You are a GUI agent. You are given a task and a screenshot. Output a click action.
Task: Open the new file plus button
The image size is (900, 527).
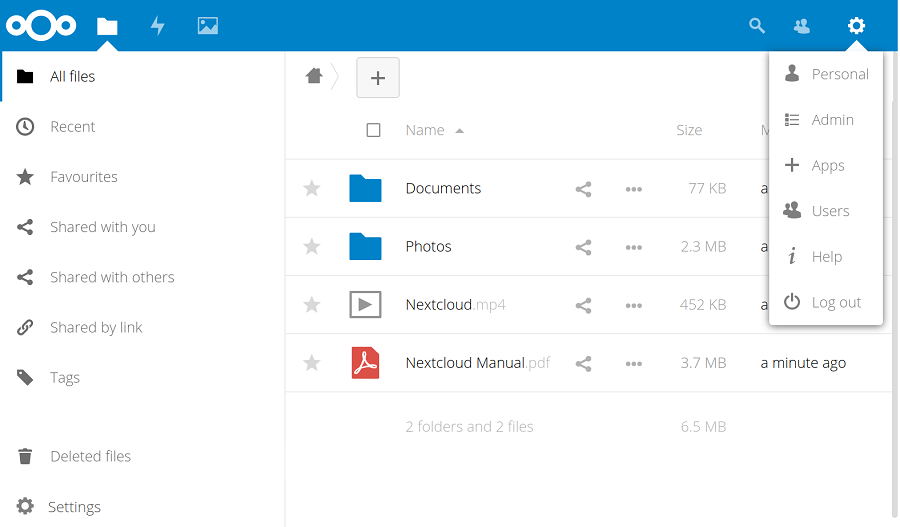(378, 78)
